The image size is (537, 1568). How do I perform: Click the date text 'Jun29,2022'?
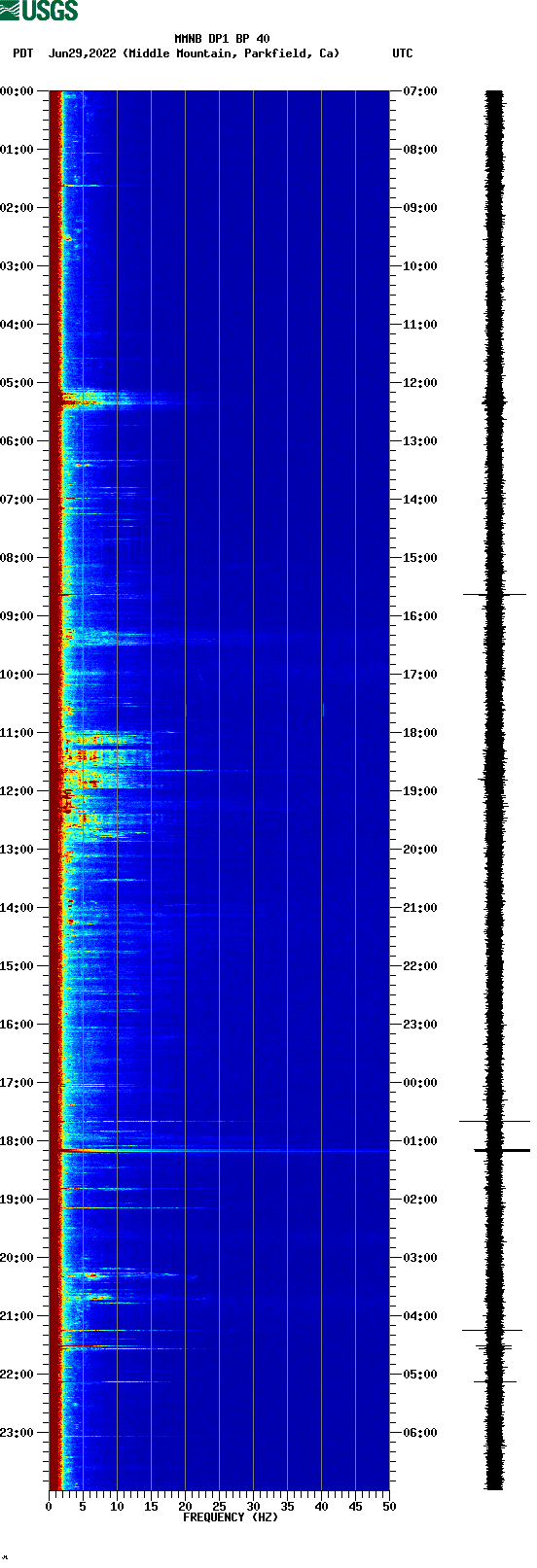[82, 53]
